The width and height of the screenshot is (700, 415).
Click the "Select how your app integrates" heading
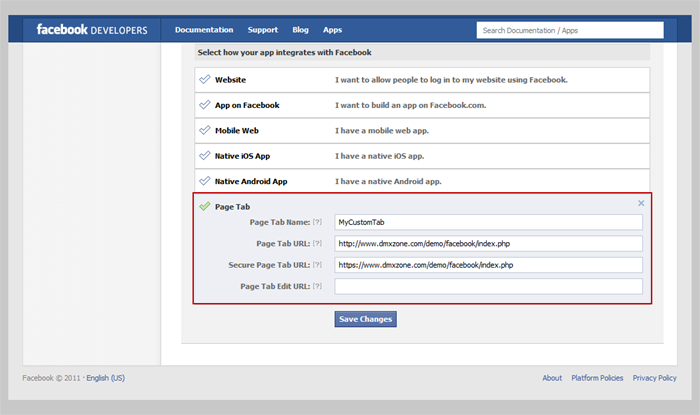point(284,52)
